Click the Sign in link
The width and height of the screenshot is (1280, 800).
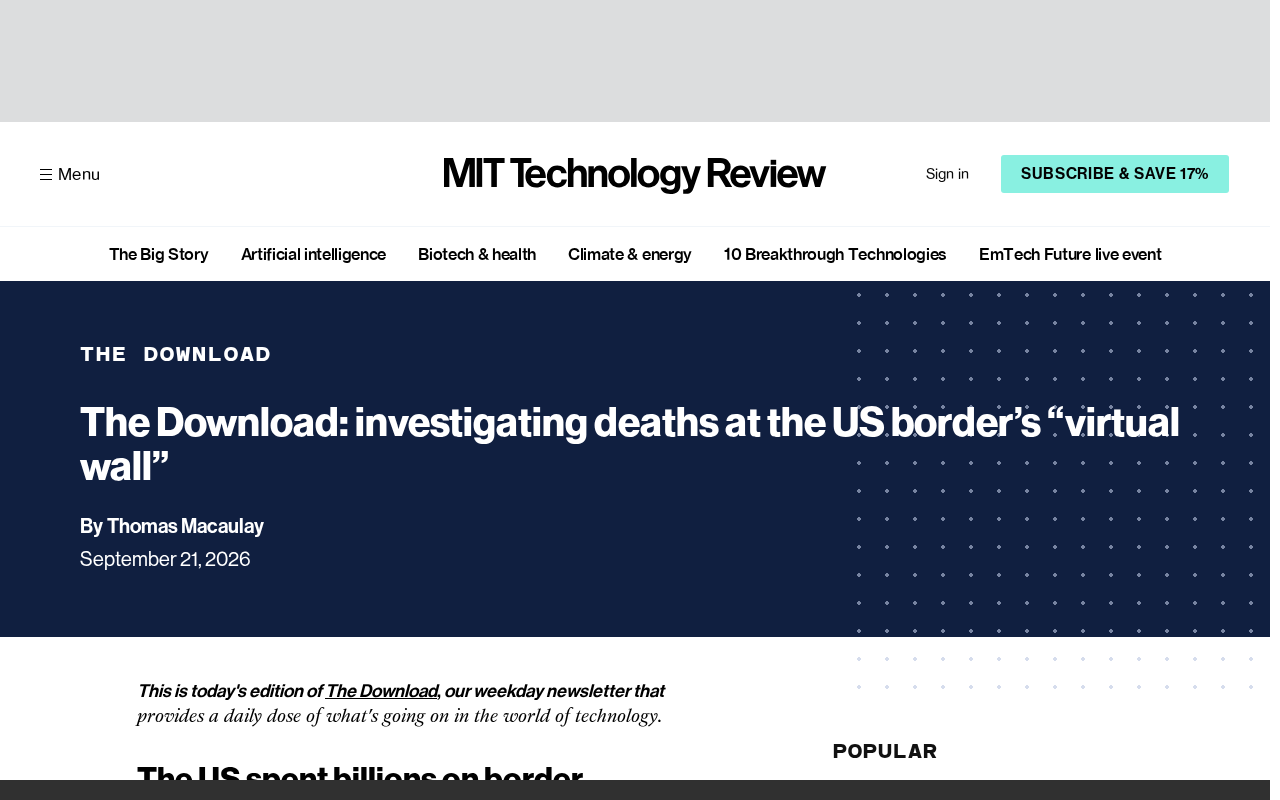(x=947, y=174)
